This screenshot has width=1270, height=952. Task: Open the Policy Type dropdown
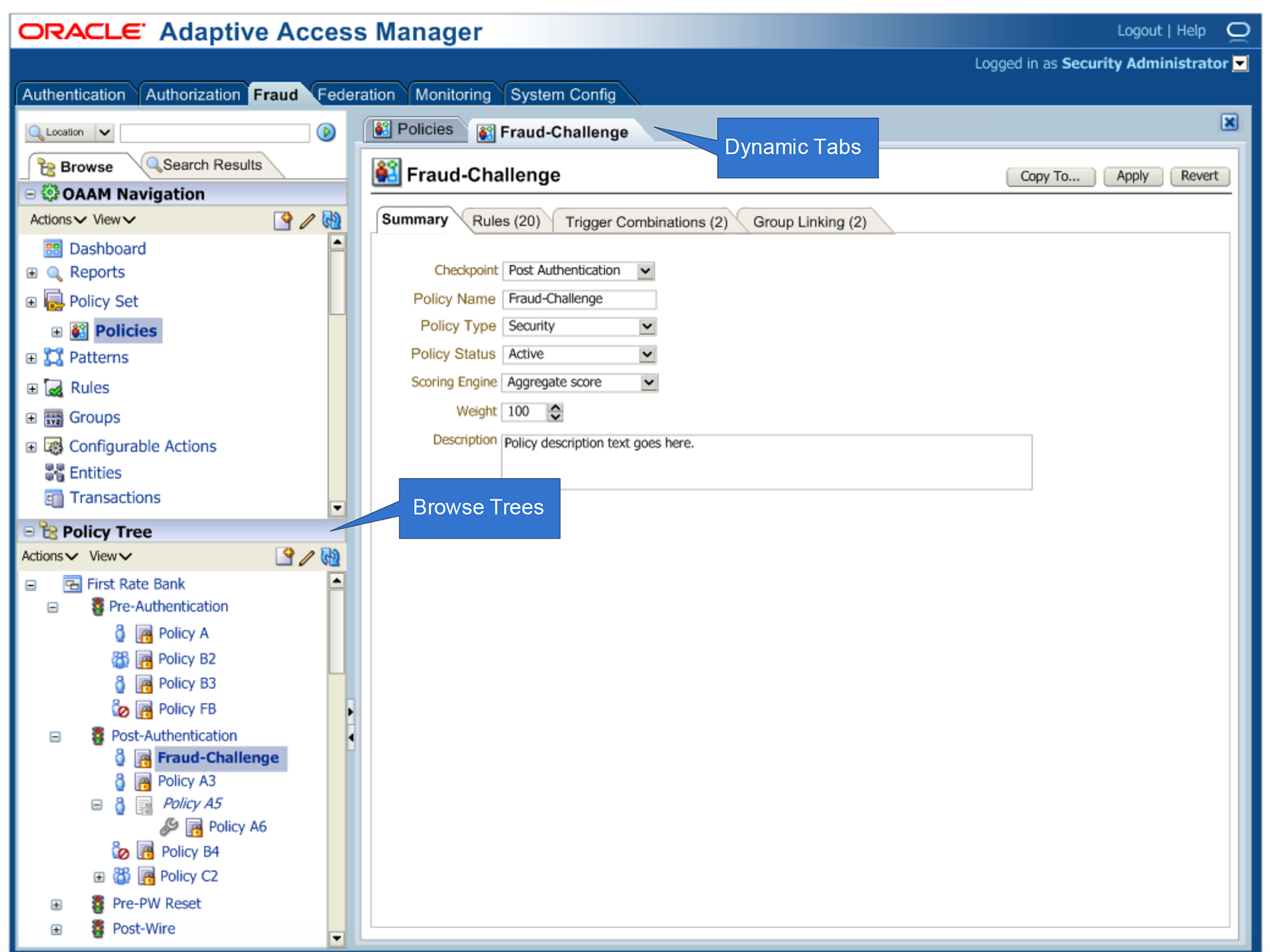[x=647, y=327]
